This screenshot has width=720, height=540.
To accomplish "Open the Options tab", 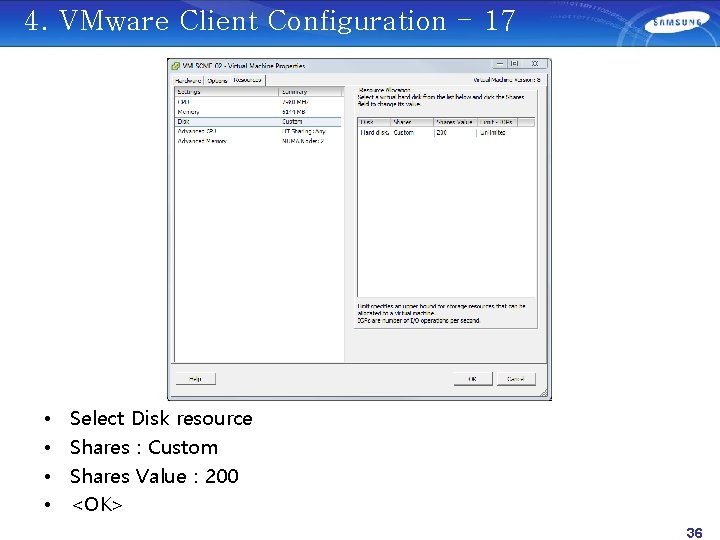I will coord(217,80).
